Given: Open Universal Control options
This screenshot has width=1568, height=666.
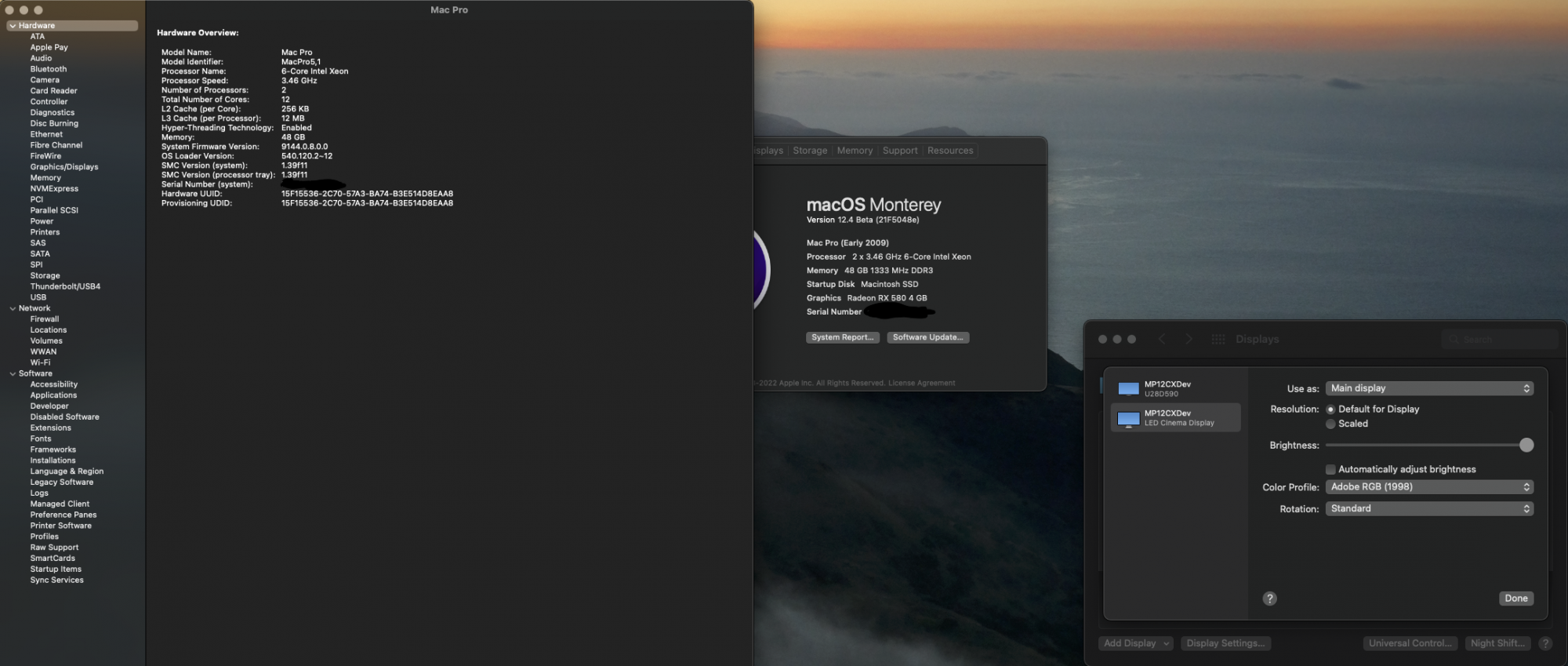Looking at the screenshot, I should click(1410, 643).
